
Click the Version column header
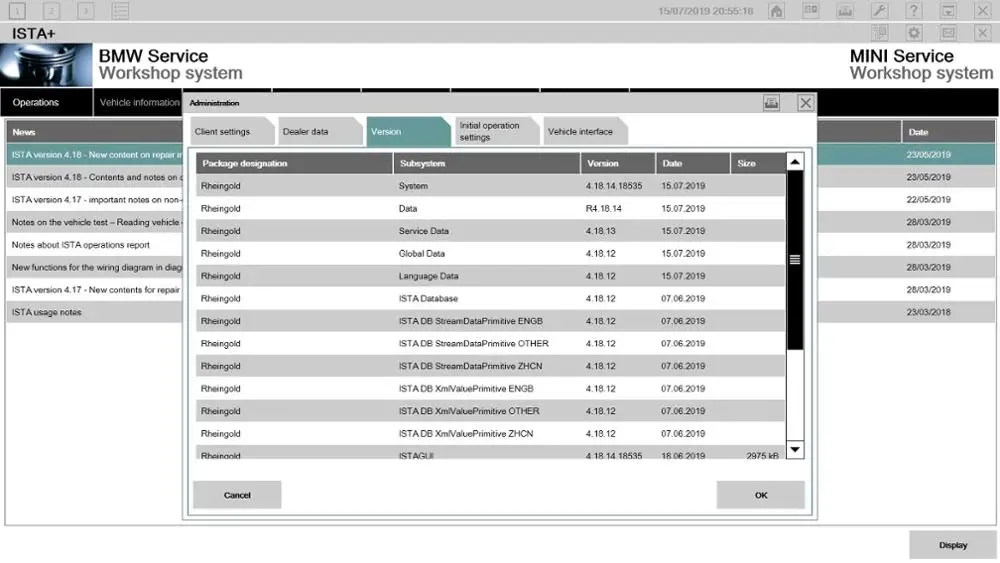click(x=618, y=163)
